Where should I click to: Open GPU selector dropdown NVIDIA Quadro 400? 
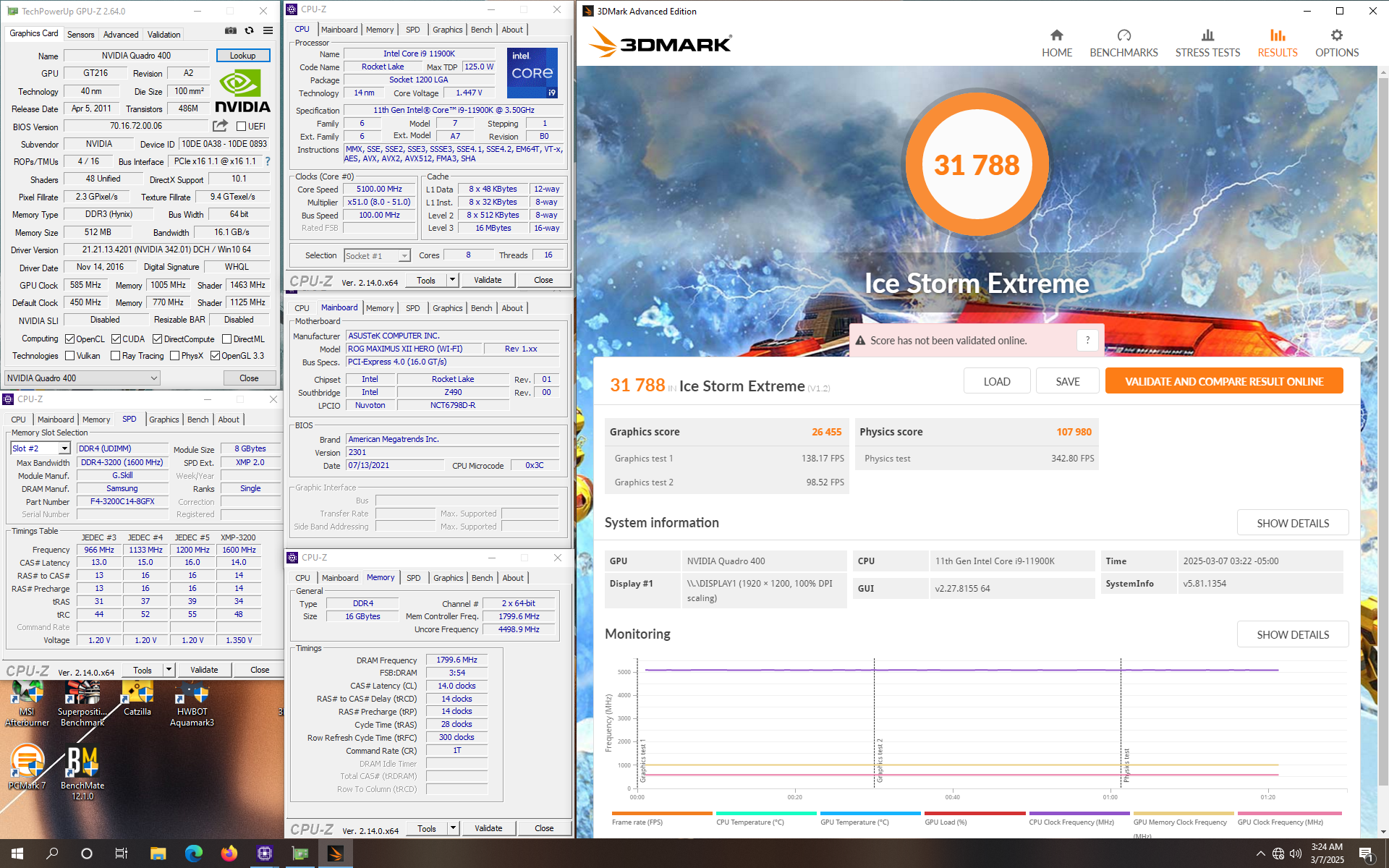[x=82, y=378]
